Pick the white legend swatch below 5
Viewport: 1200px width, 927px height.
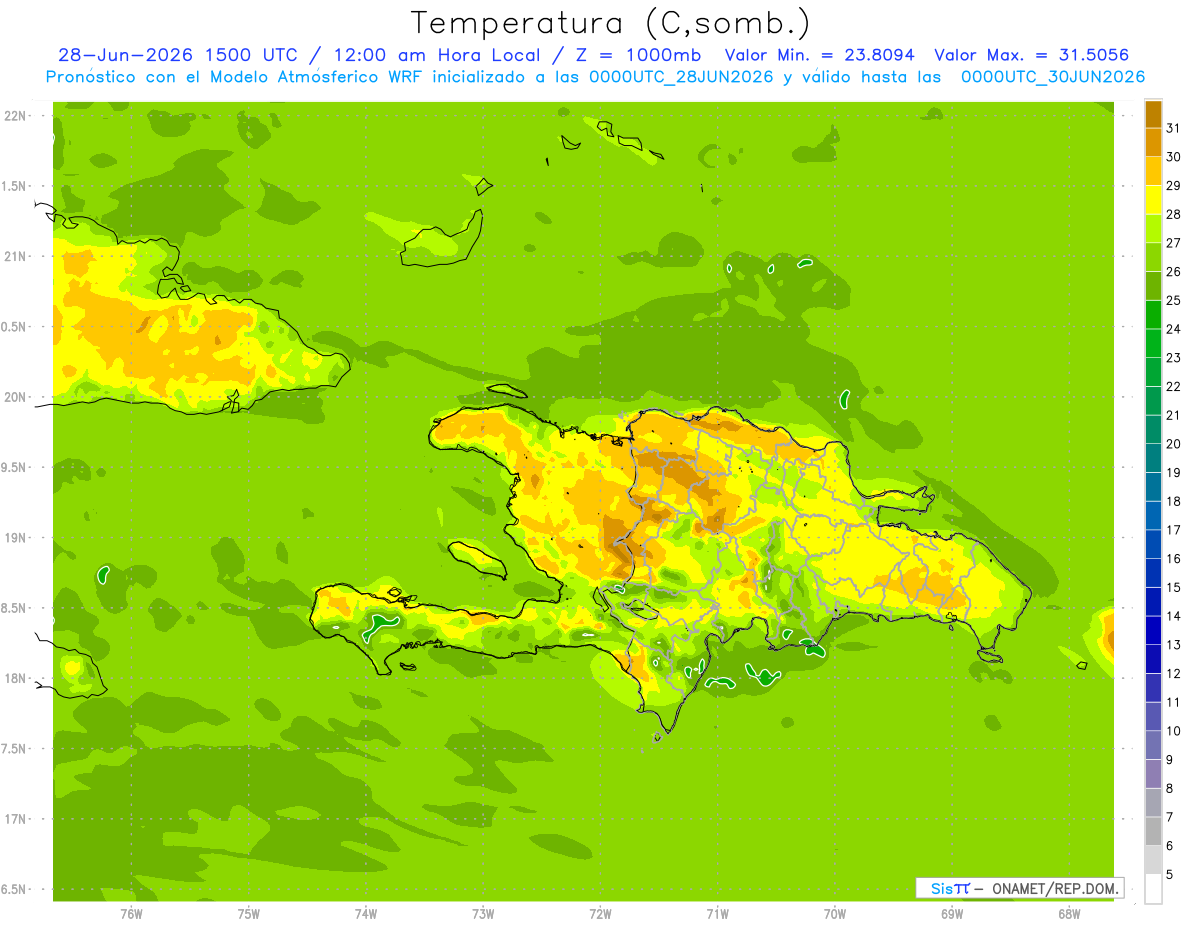[x=1153, y=889]
